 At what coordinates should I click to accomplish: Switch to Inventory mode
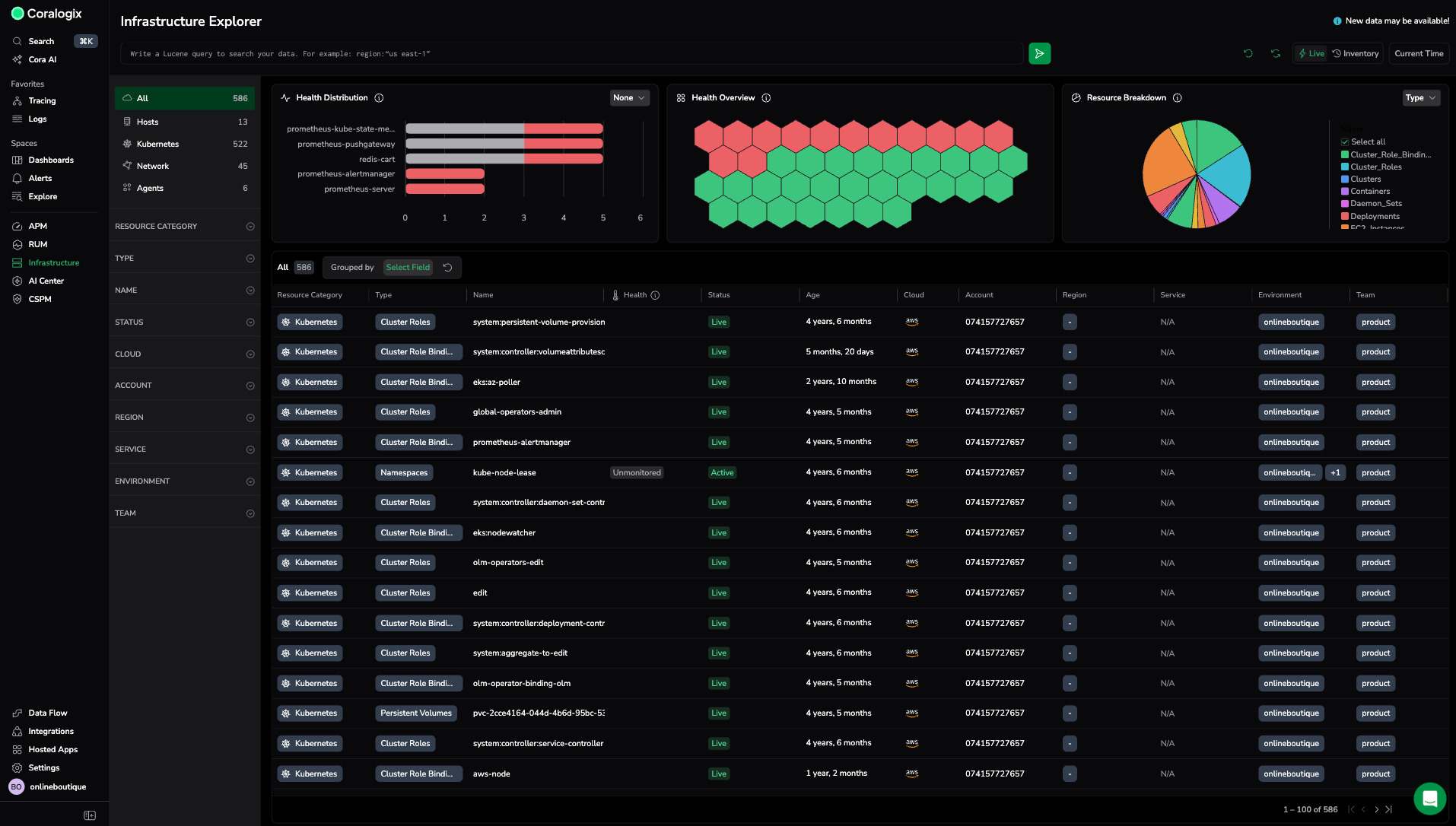tap(1356, 54)
